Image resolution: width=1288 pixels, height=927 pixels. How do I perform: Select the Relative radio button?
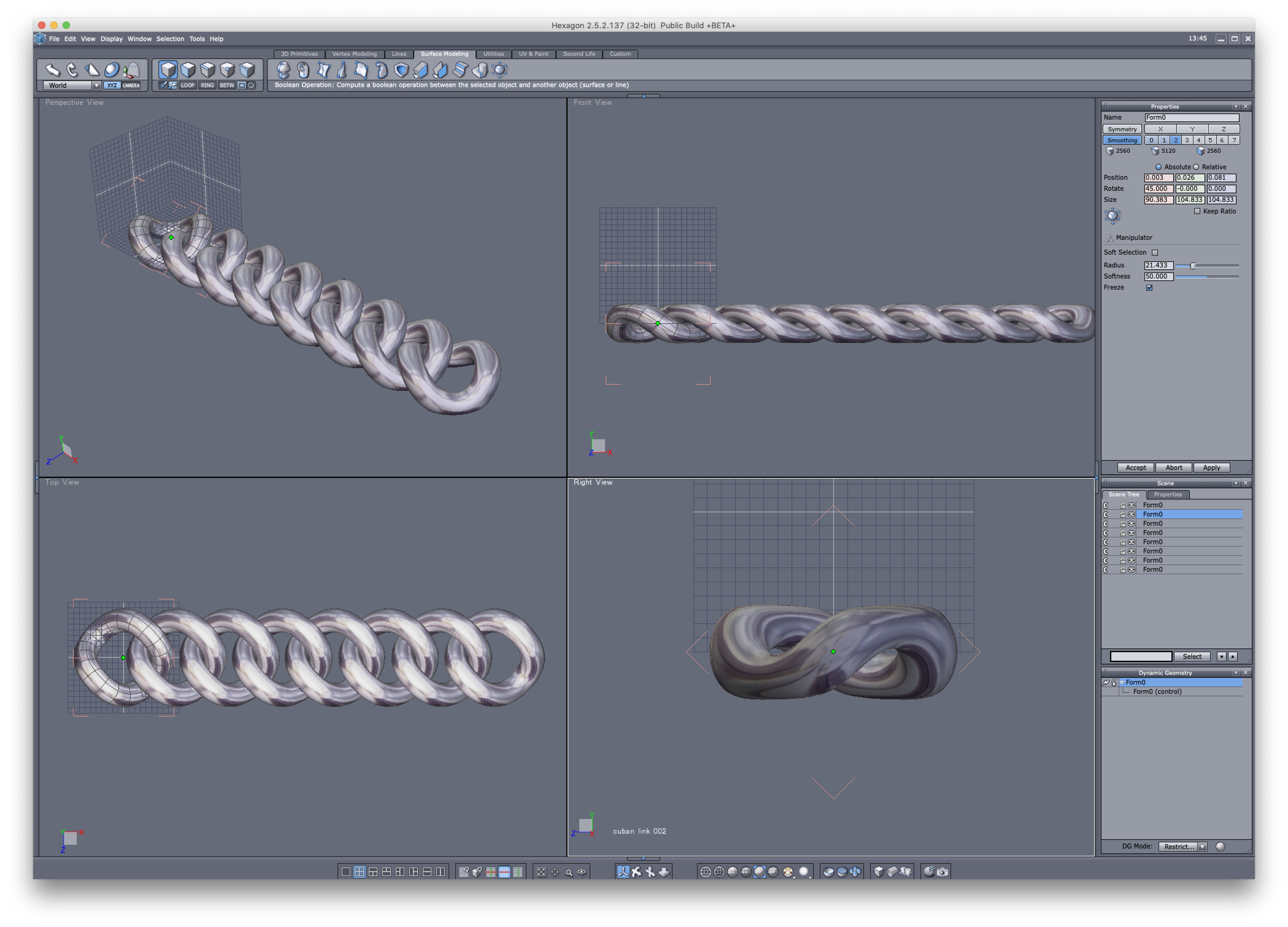pyautogui.click(x=1197, y=167)
